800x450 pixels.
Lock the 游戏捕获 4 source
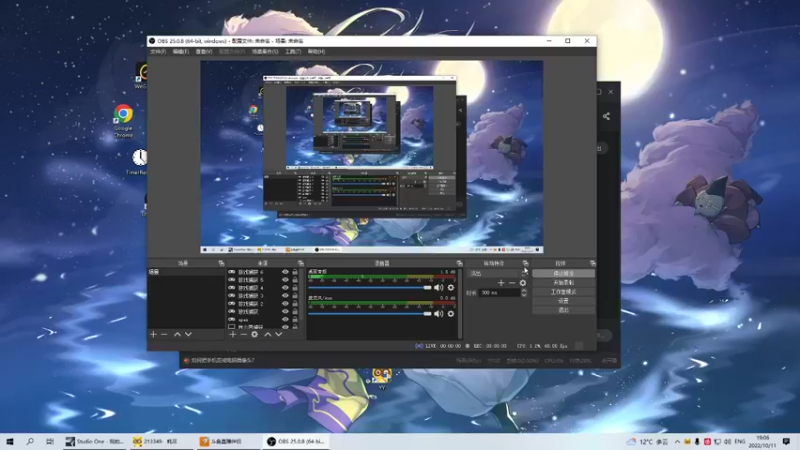295,288
